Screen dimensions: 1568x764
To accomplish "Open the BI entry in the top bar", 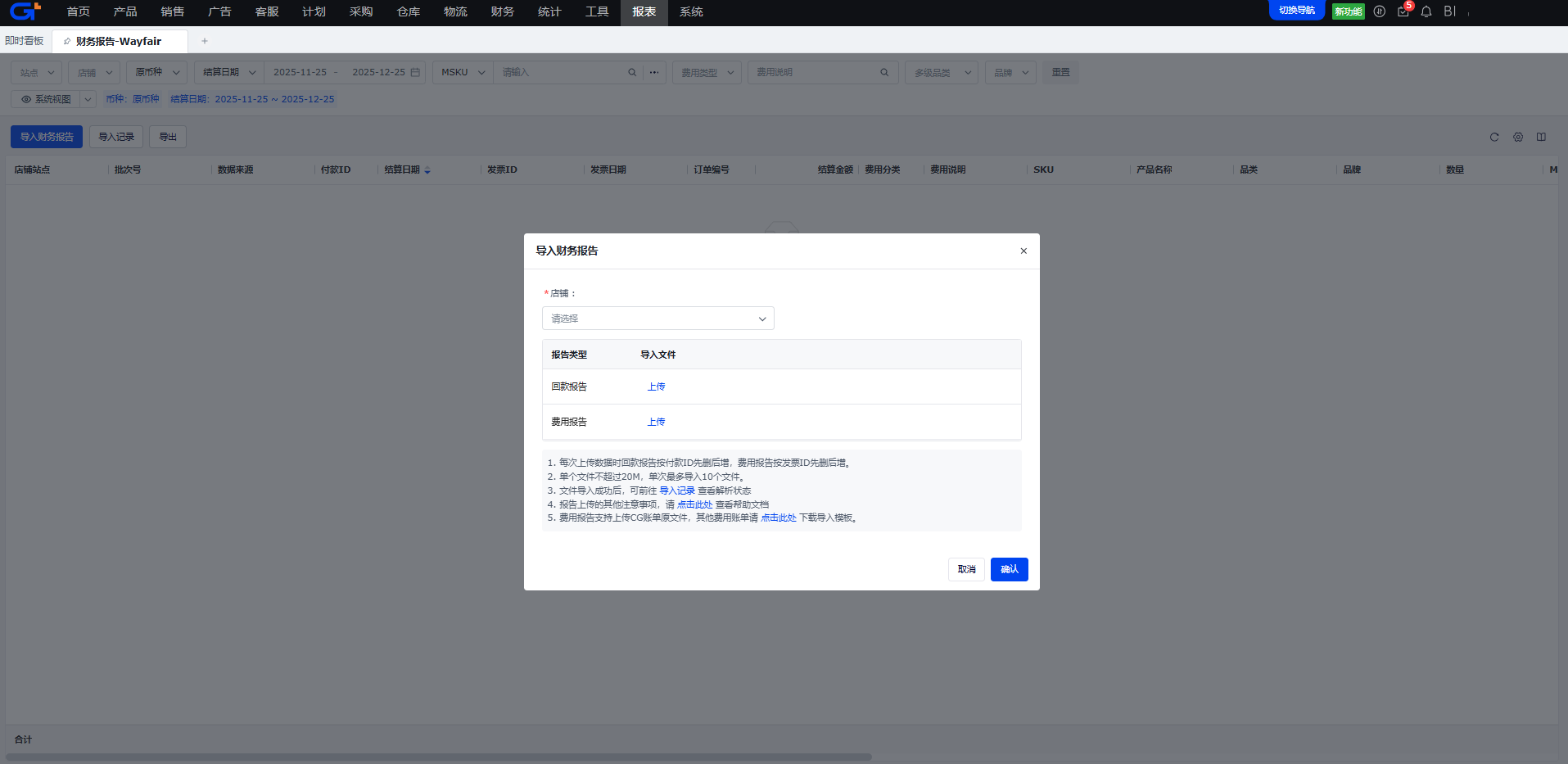I will coord(1449,11).
